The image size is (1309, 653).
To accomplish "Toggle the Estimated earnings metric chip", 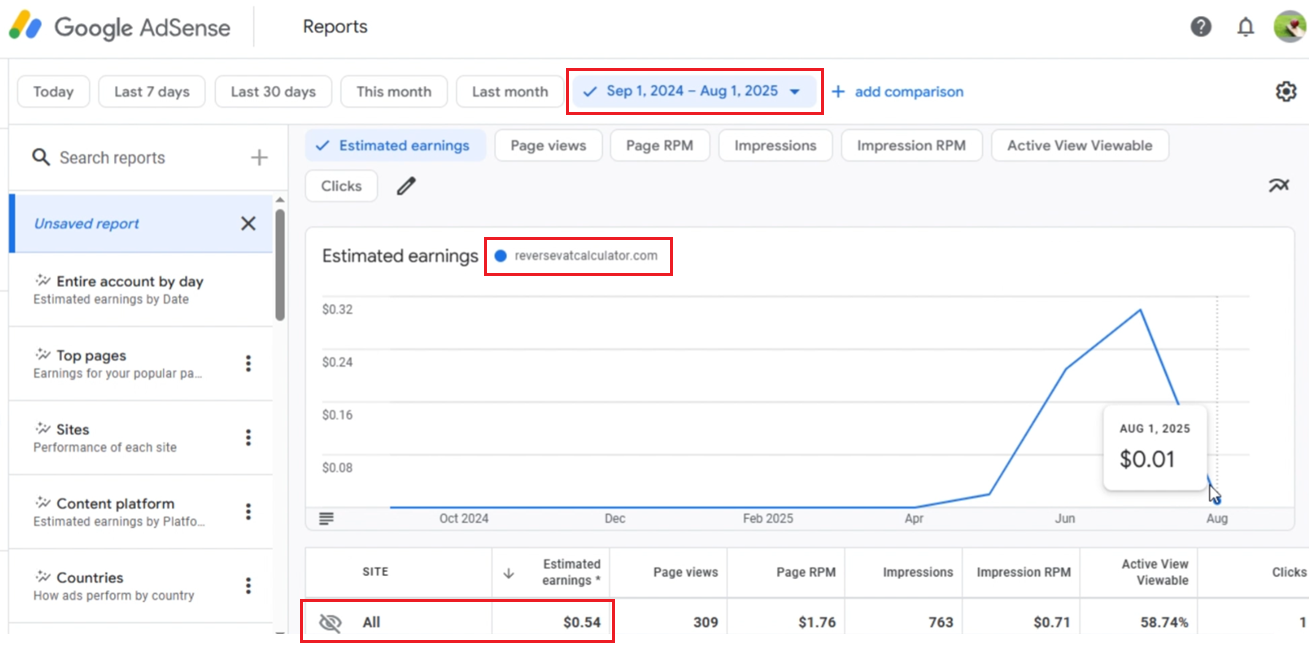I will coord(395,145).
